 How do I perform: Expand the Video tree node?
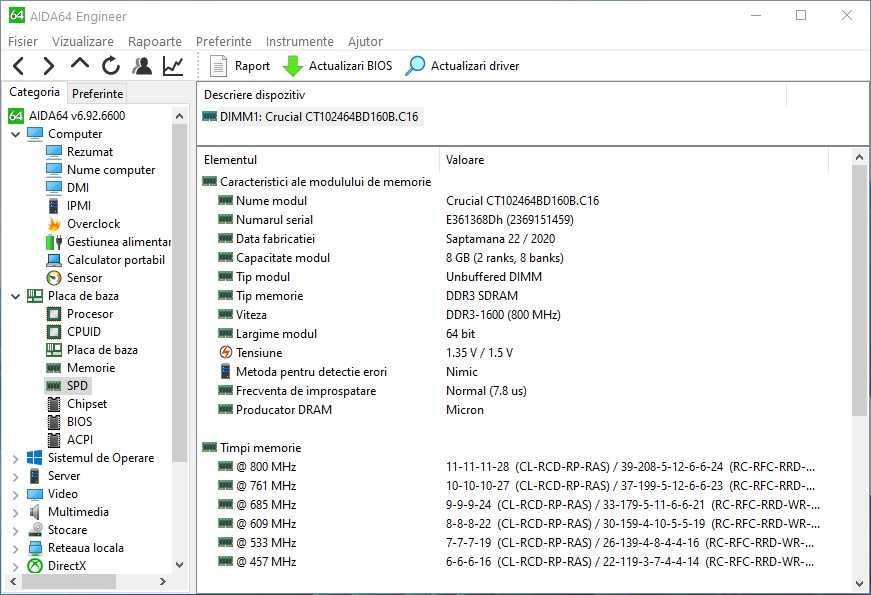point(16,494)
